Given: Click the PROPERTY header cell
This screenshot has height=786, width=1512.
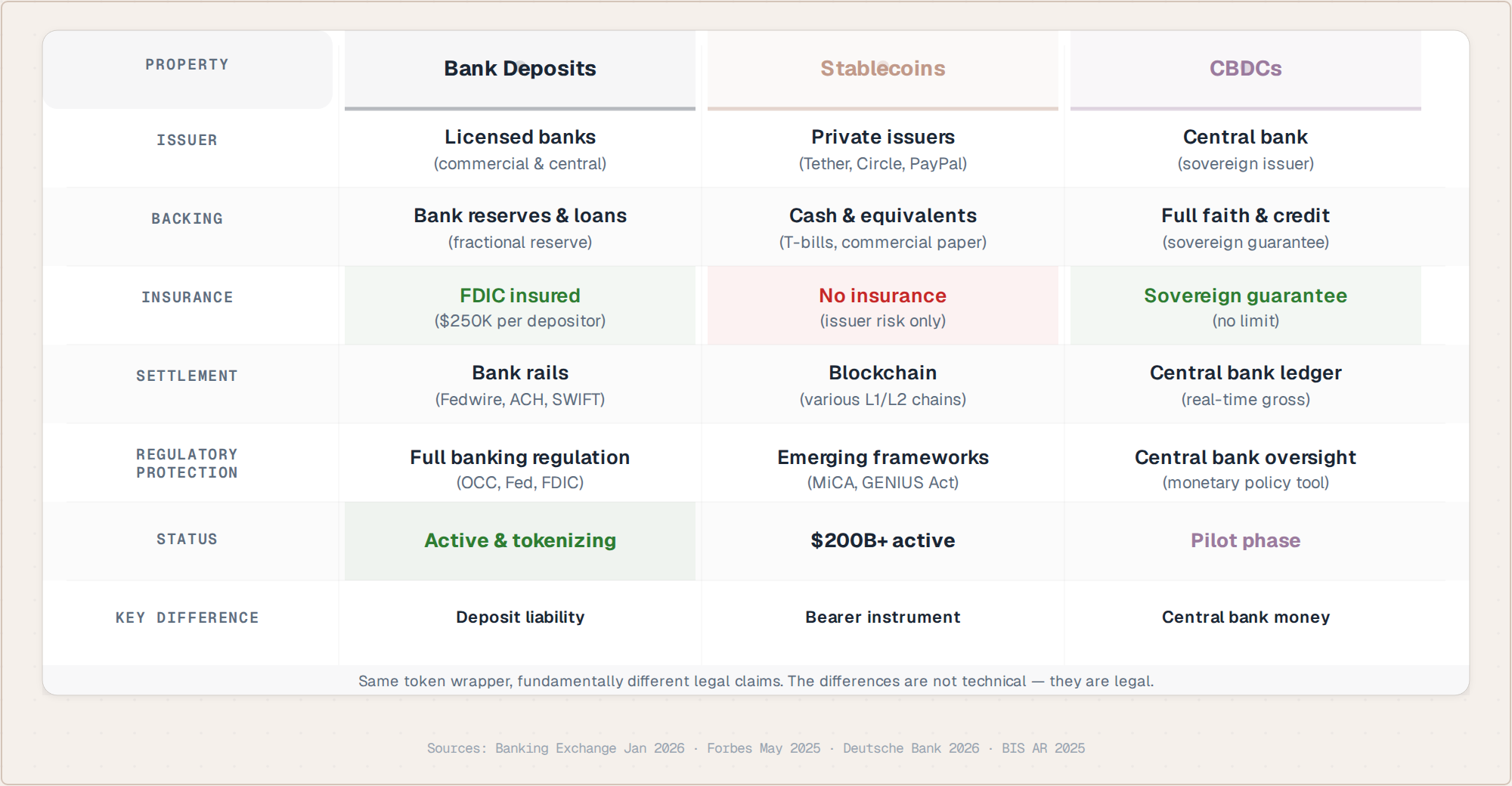Looking at the screenshot, I should [x=187, y=69].
